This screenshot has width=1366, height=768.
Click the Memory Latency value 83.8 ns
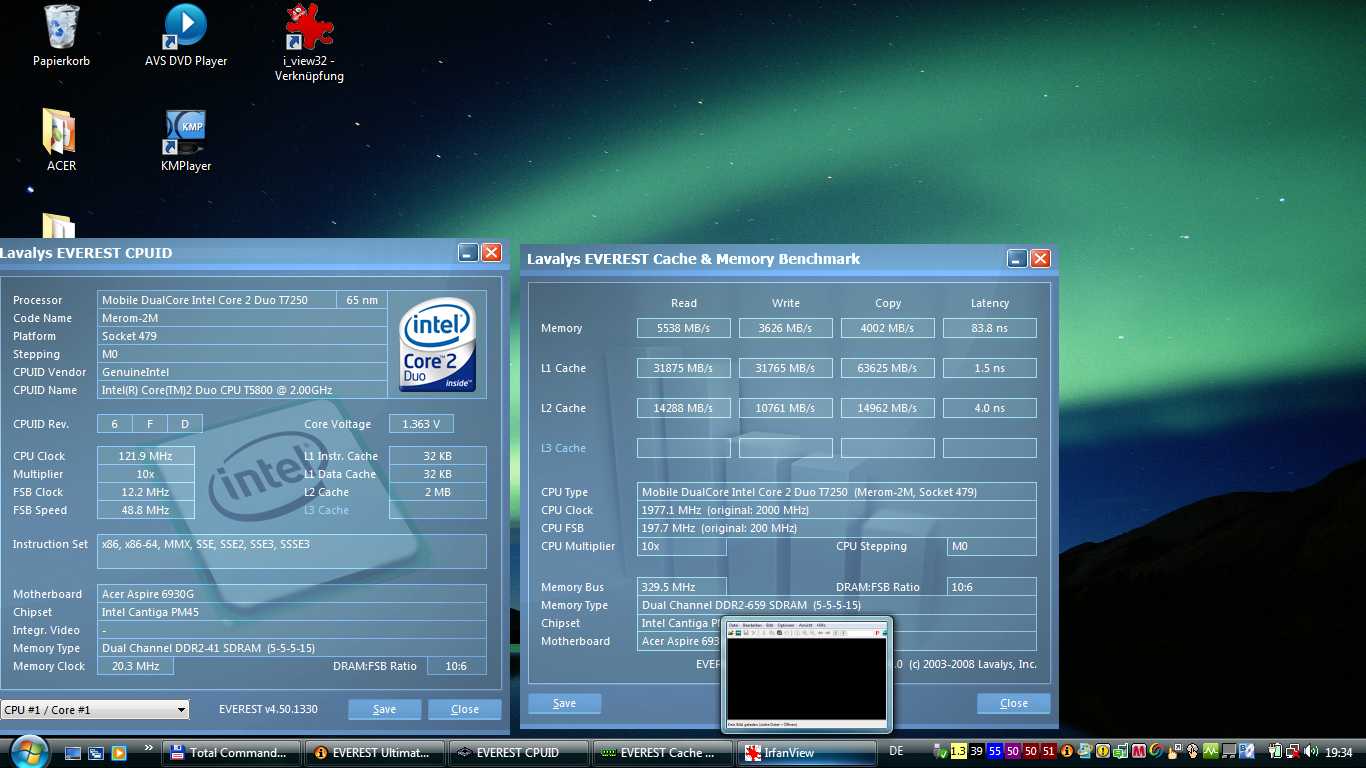990,328
